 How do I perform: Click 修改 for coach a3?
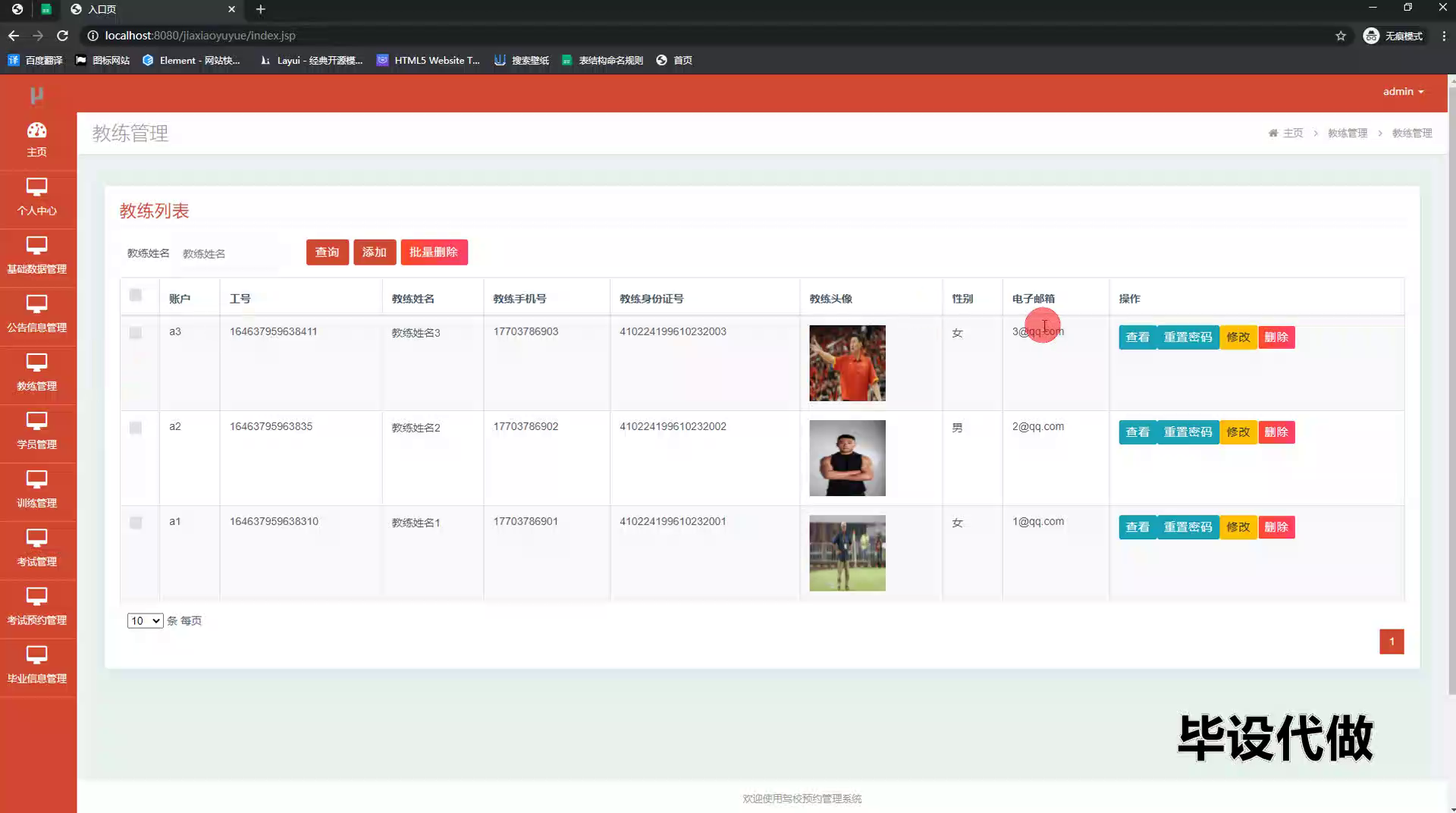1238,337
